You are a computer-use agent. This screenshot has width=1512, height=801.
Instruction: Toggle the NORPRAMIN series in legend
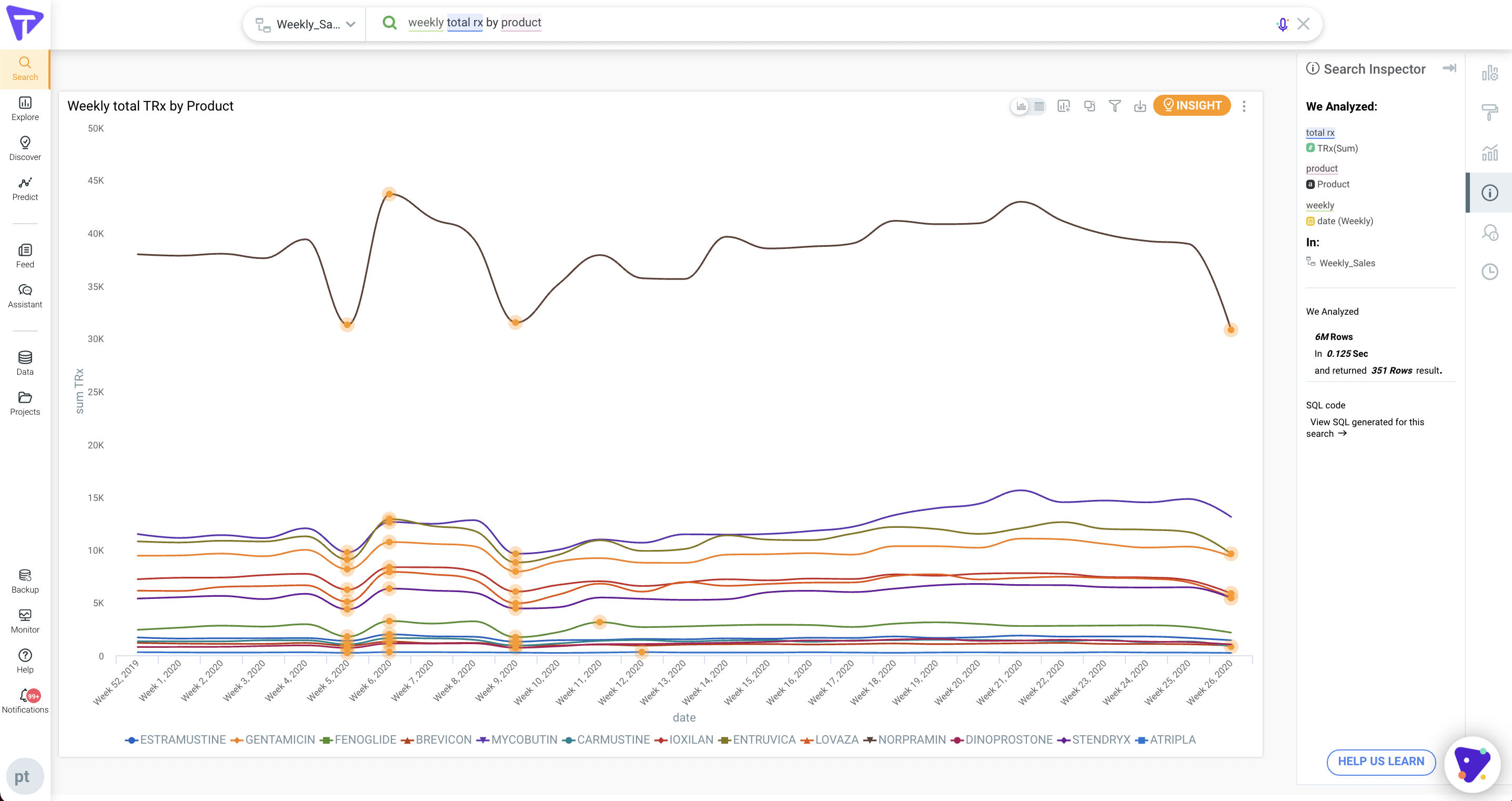(x=912, y=740)
